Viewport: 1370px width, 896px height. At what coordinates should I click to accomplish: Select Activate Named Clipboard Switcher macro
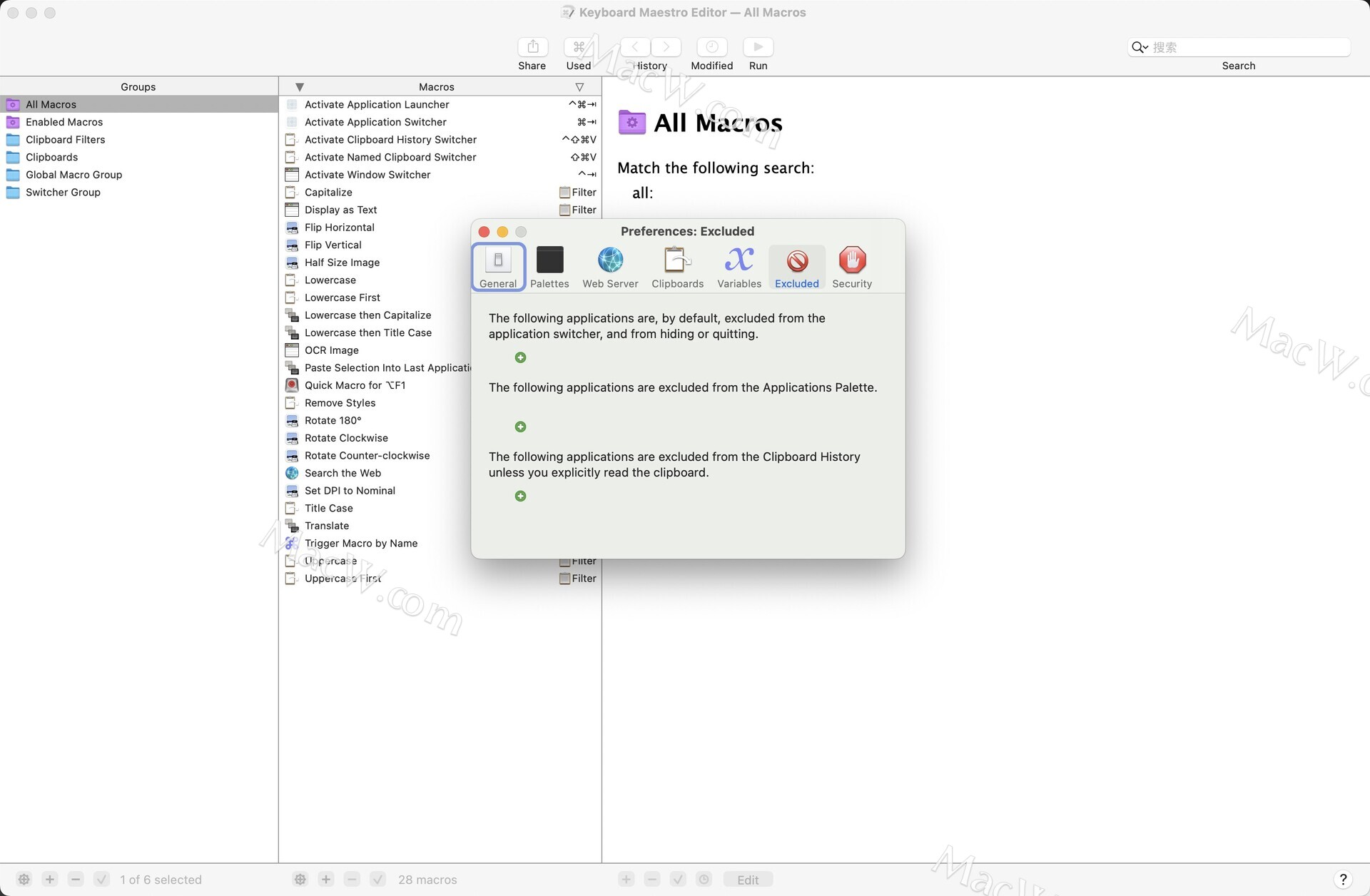tap(440, 157)
